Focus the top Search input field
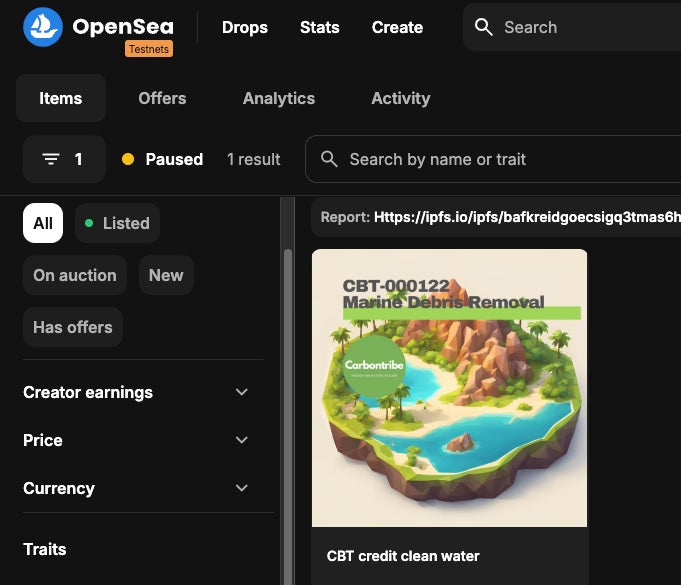 tap(572, 27)
